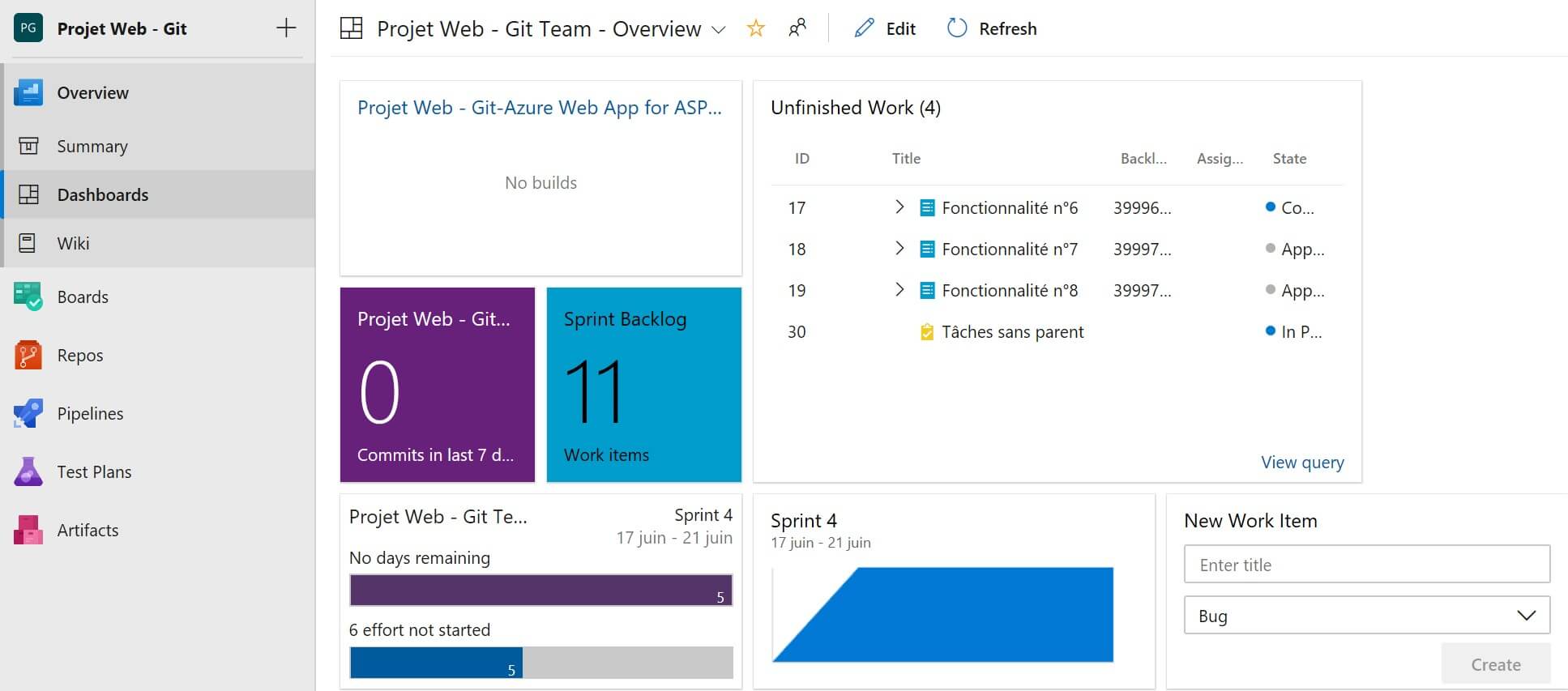Open the Pipelines section icon
Screen dimensions: 1568x691
coord(28,413)
